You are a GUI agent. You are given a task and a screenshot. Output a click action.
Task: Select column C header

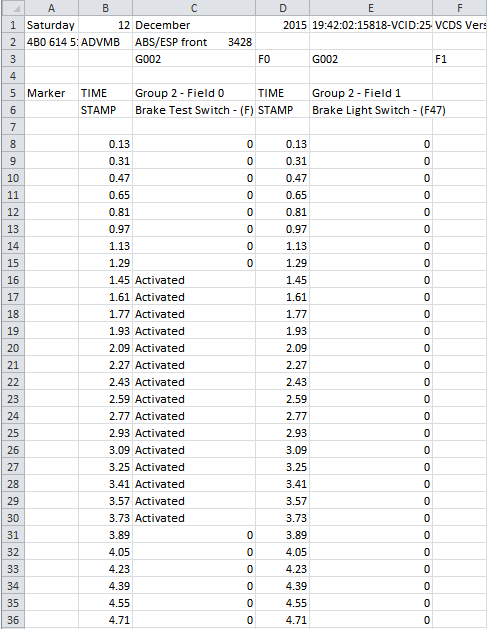pyautogui.click(x=194, y=8)
